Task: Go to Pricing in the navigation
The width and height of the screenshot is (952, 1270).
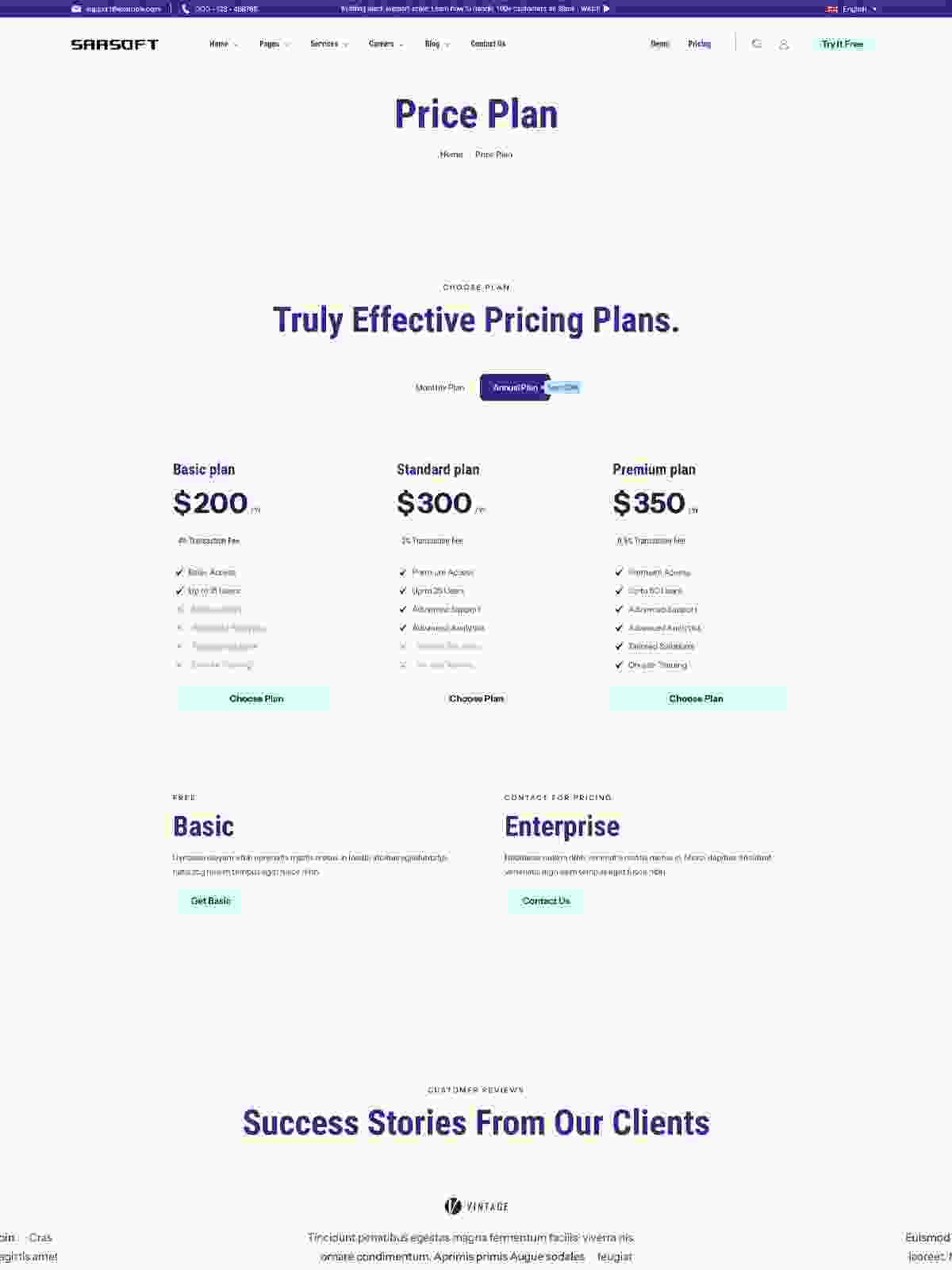Action: [699, 44]
